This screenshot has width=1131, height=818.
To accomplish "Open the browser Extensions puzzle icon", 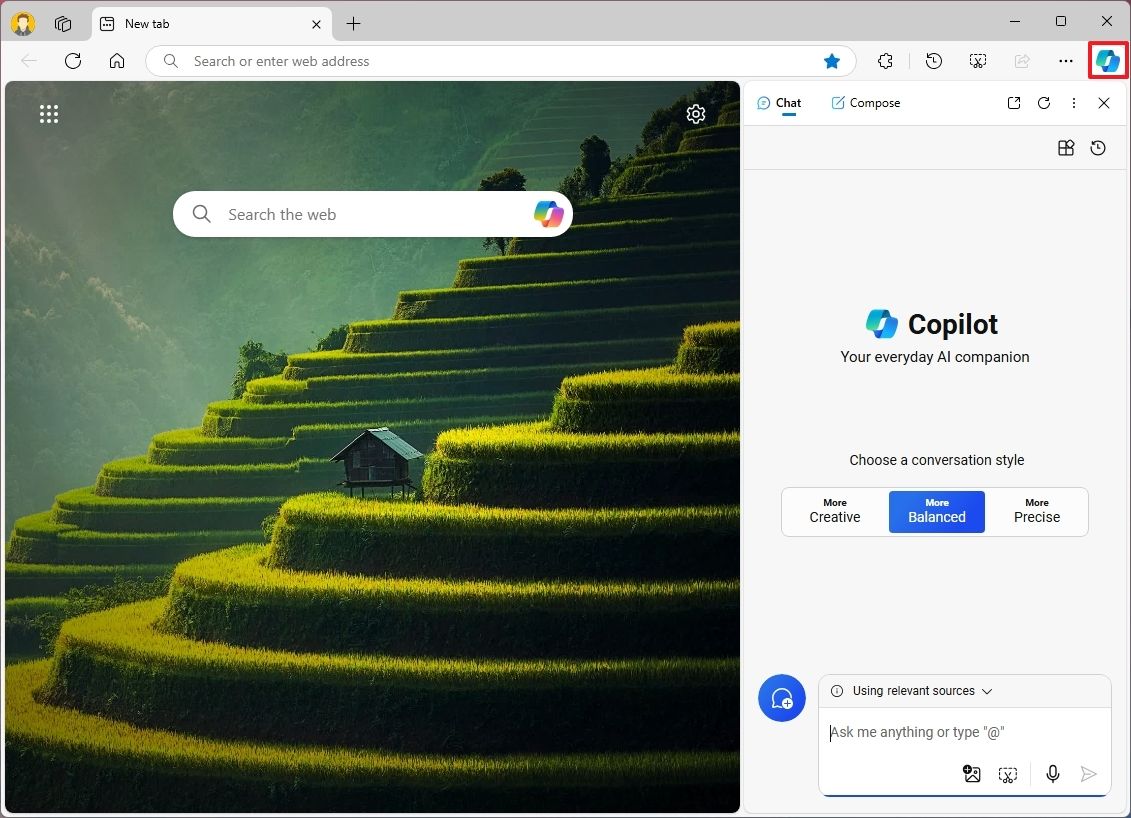I will 885,61.
